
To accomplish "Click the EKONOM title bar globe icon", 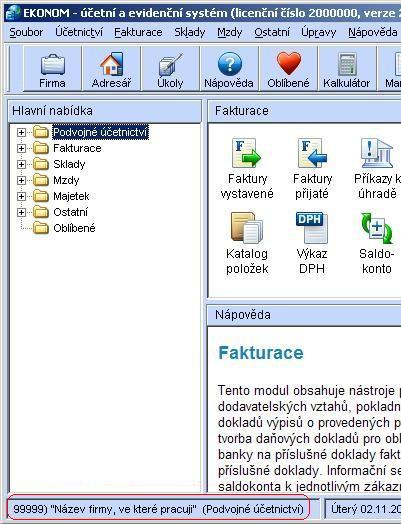I will pyautogui.click(x=13, y=13).
